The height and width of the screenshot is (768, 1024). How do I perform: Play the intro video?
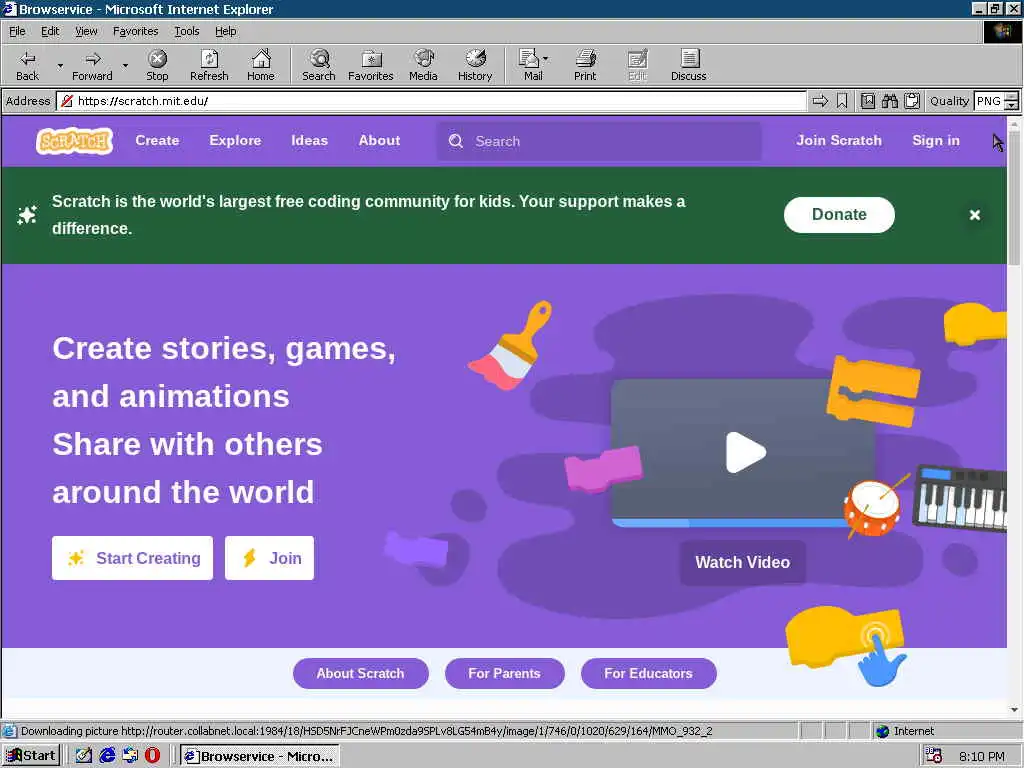coord(745,452)
